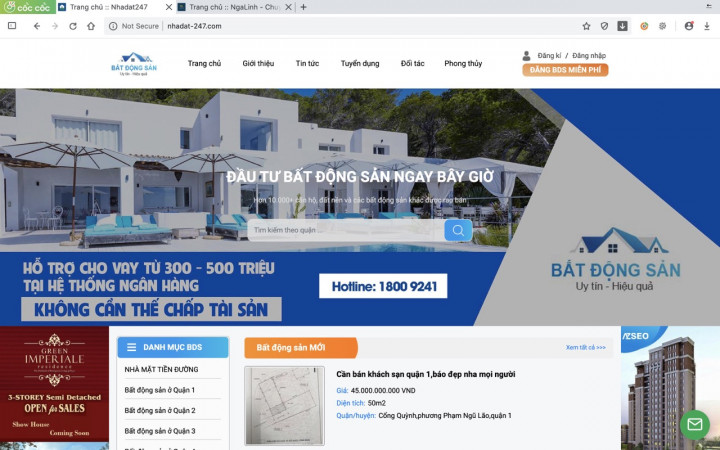Open Tin tức in the navigation menu
This screenshot has height=450, width=720.
307,64
